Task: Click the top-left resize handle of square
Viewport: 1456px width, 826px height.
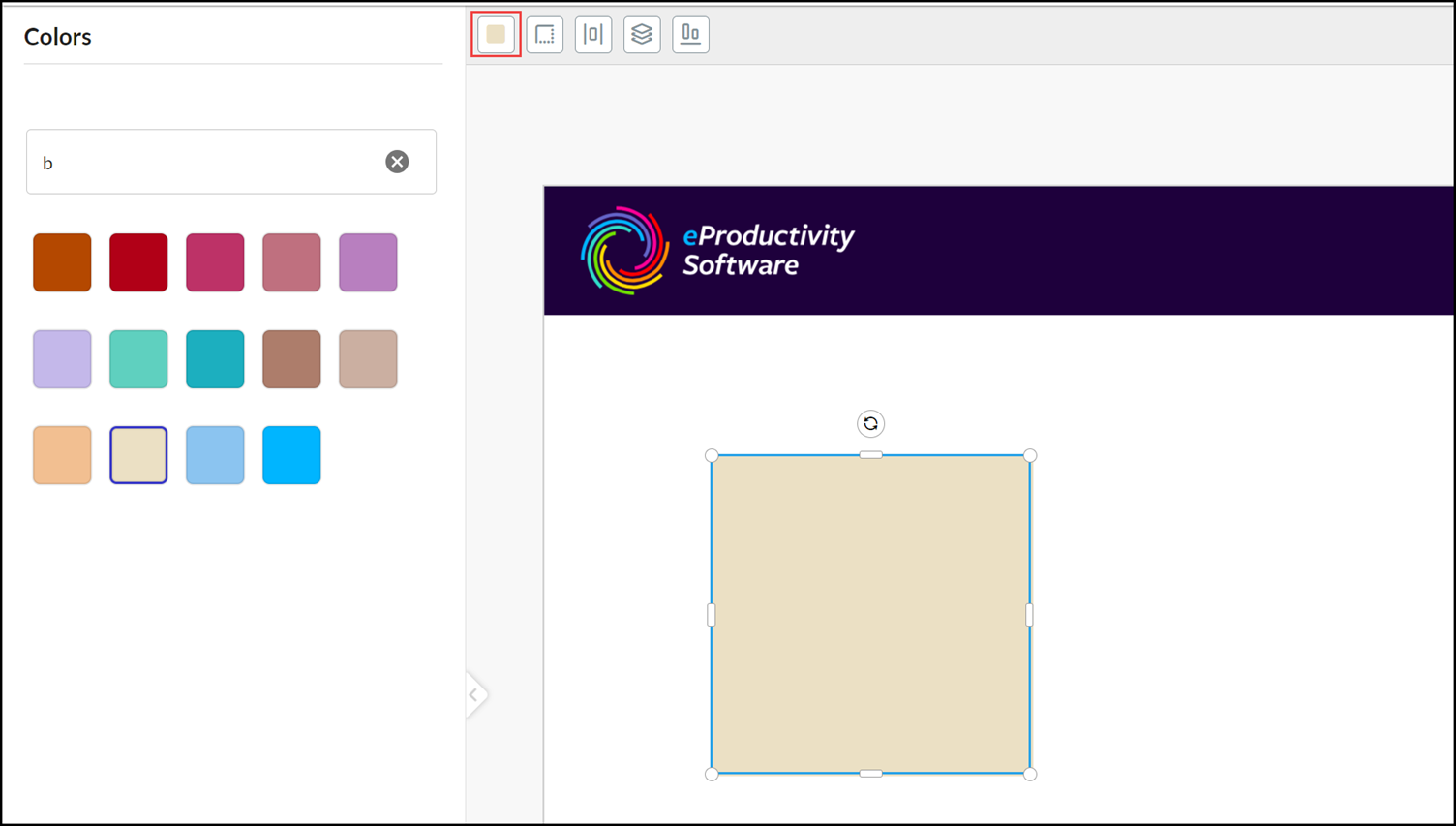Action: point(712,455)
